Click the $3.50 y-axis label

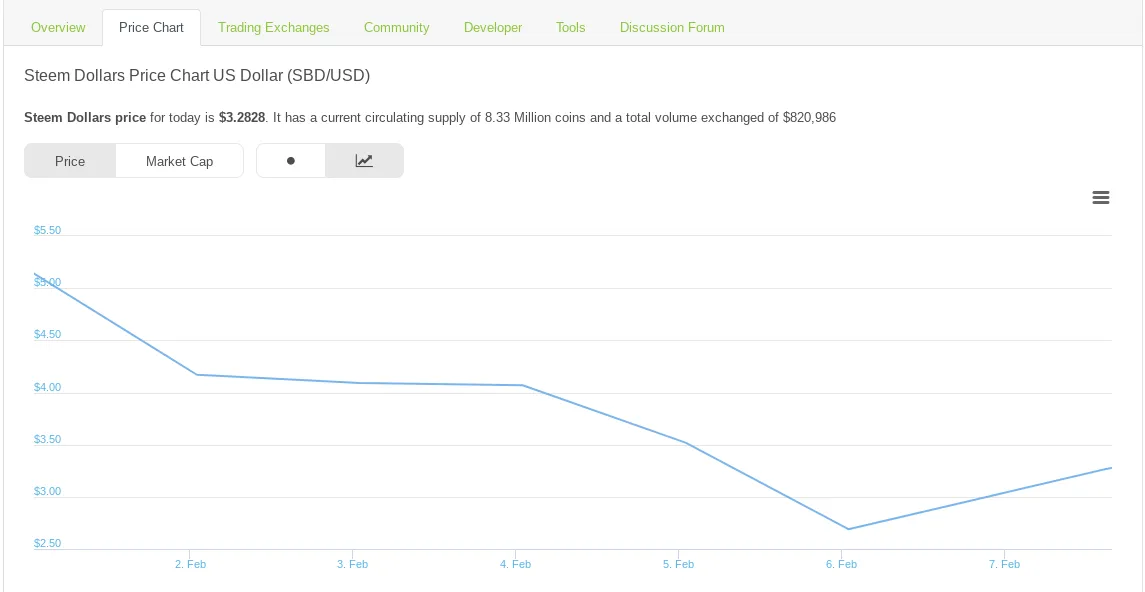tap(47, 439)
